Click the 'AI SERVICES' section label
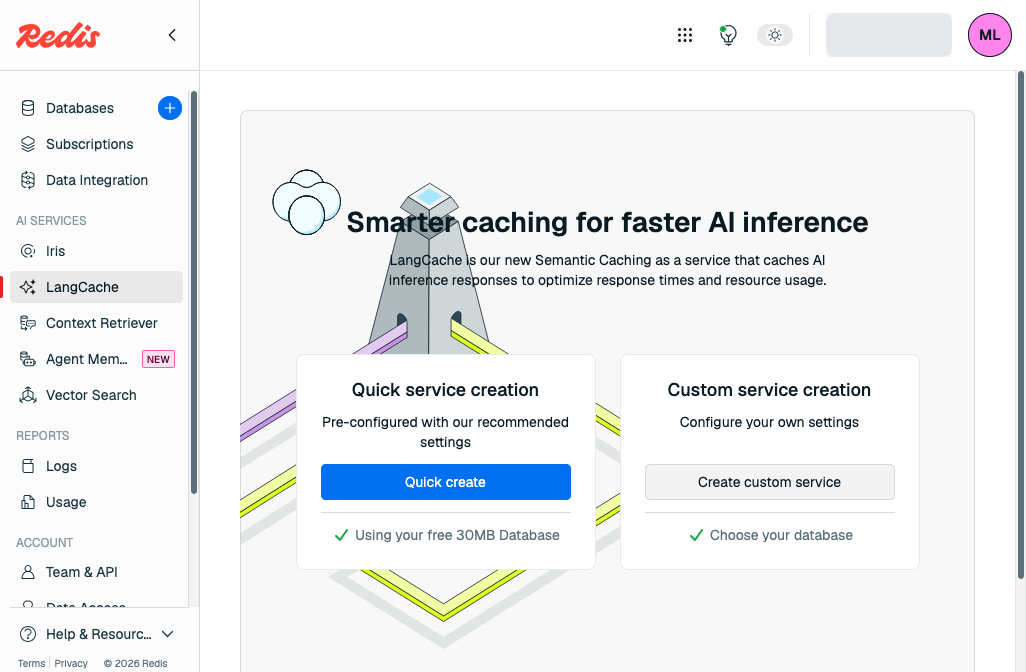 pyautogui.click(x=51, y=221)
